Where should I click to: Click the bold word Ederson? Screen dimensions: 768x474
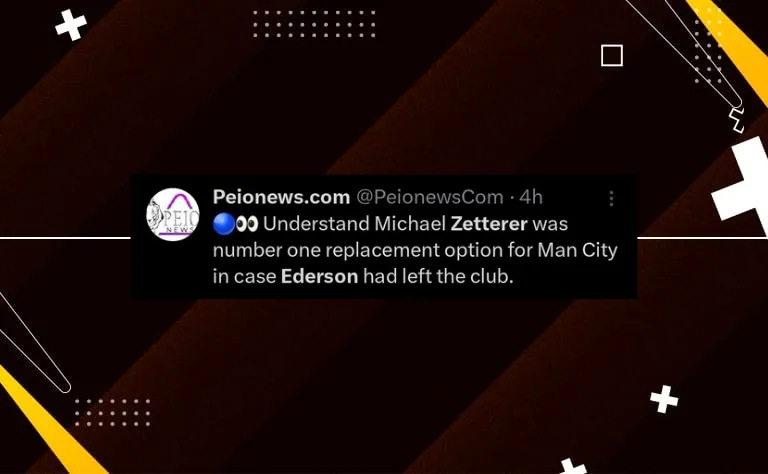[319, 277]
